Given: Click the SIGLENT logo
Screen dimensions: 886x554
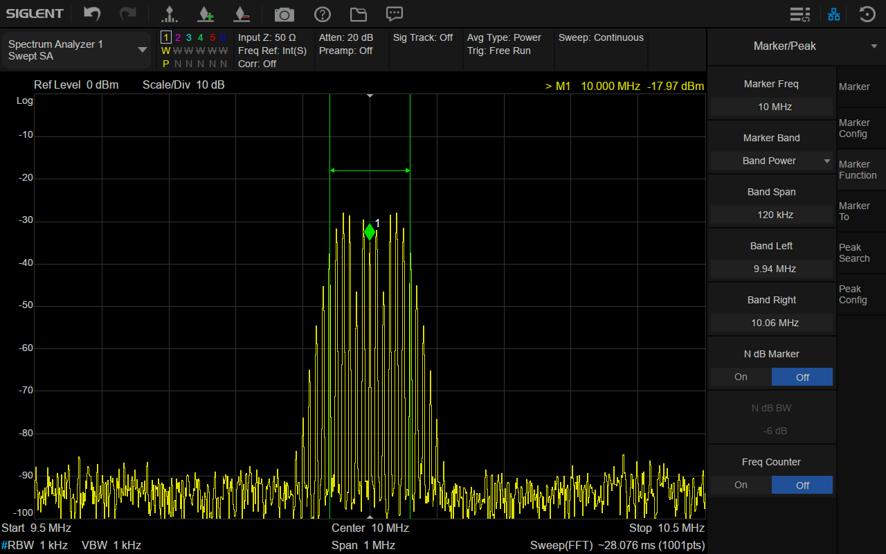Looking at the screenshot, I should (x=34, y=14).
